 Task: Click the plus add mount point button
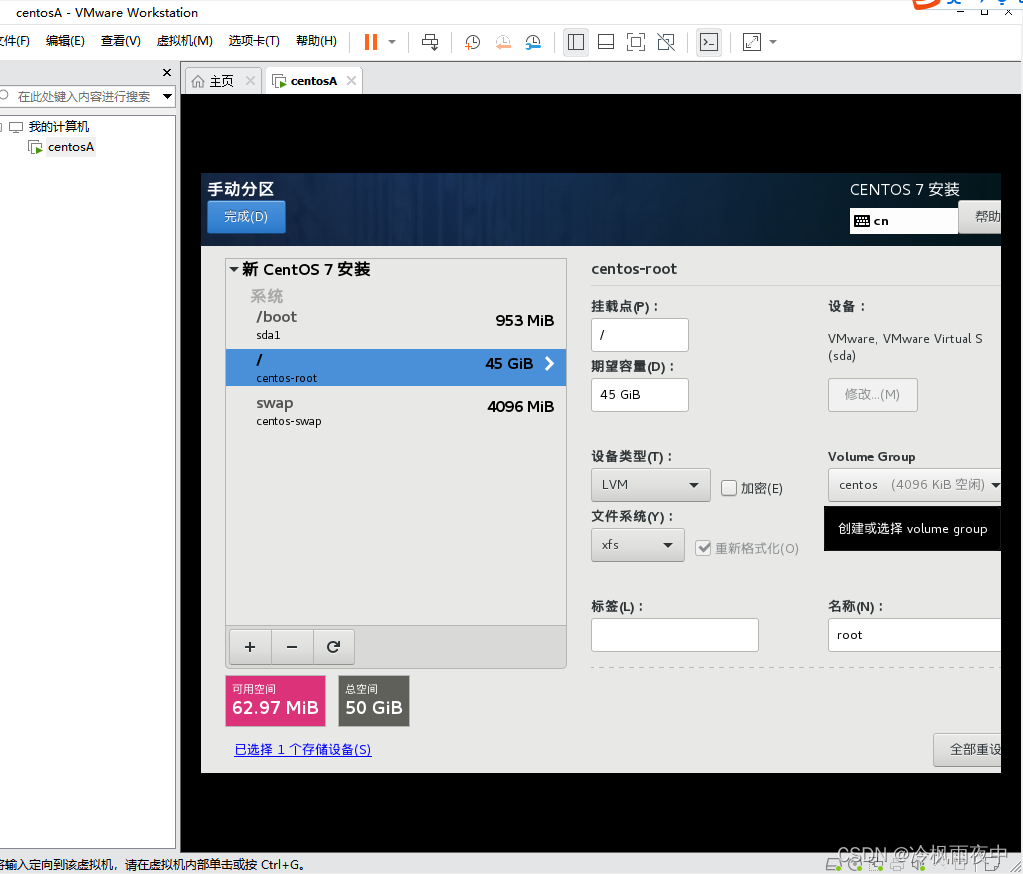coord(250,646)
